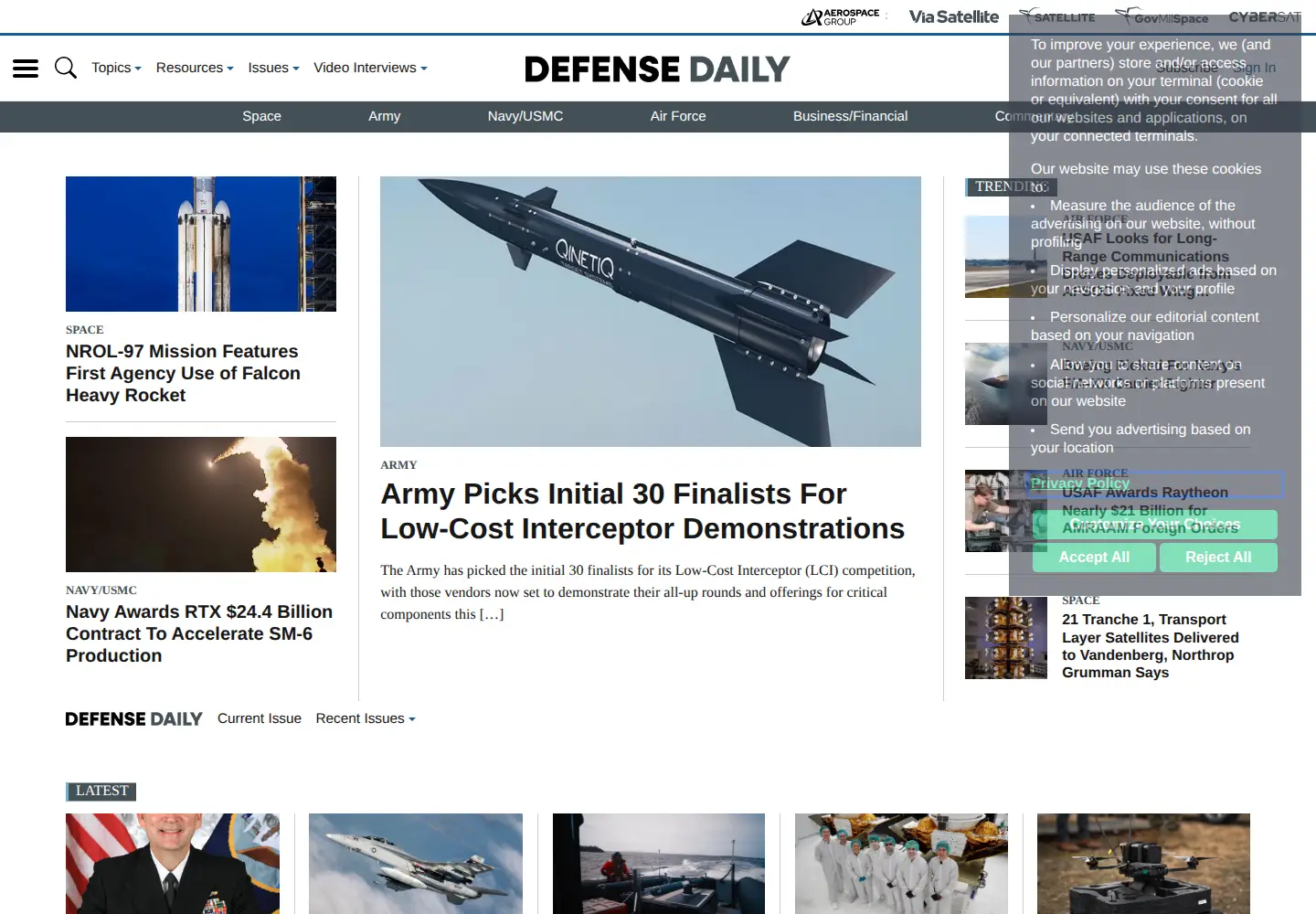Click the Defense Daily header logo
The width and height of the screenshot is (1316, 914).
[657, 69]
